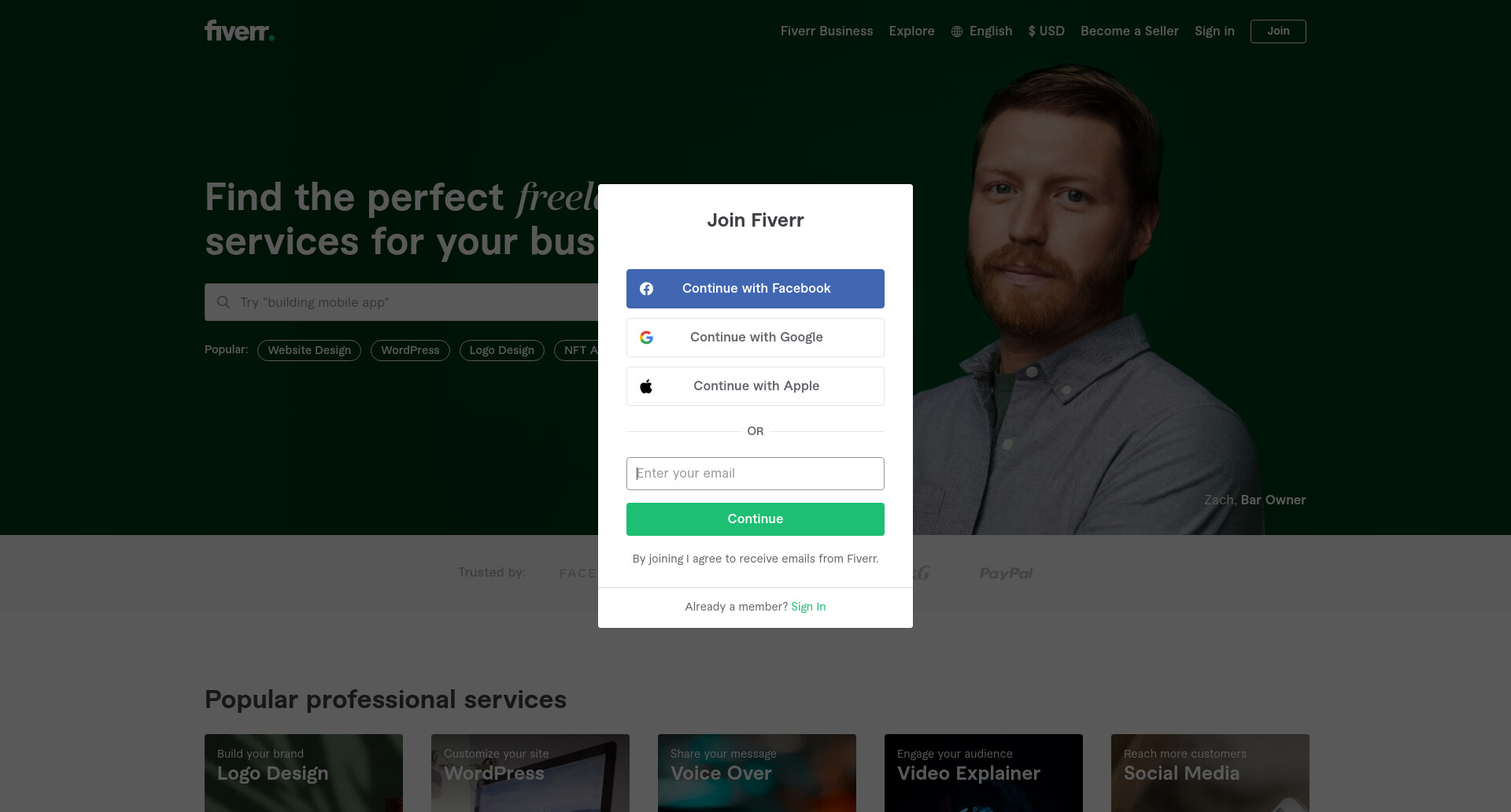
Task: Click the search box for services
Action: point(401,302)
